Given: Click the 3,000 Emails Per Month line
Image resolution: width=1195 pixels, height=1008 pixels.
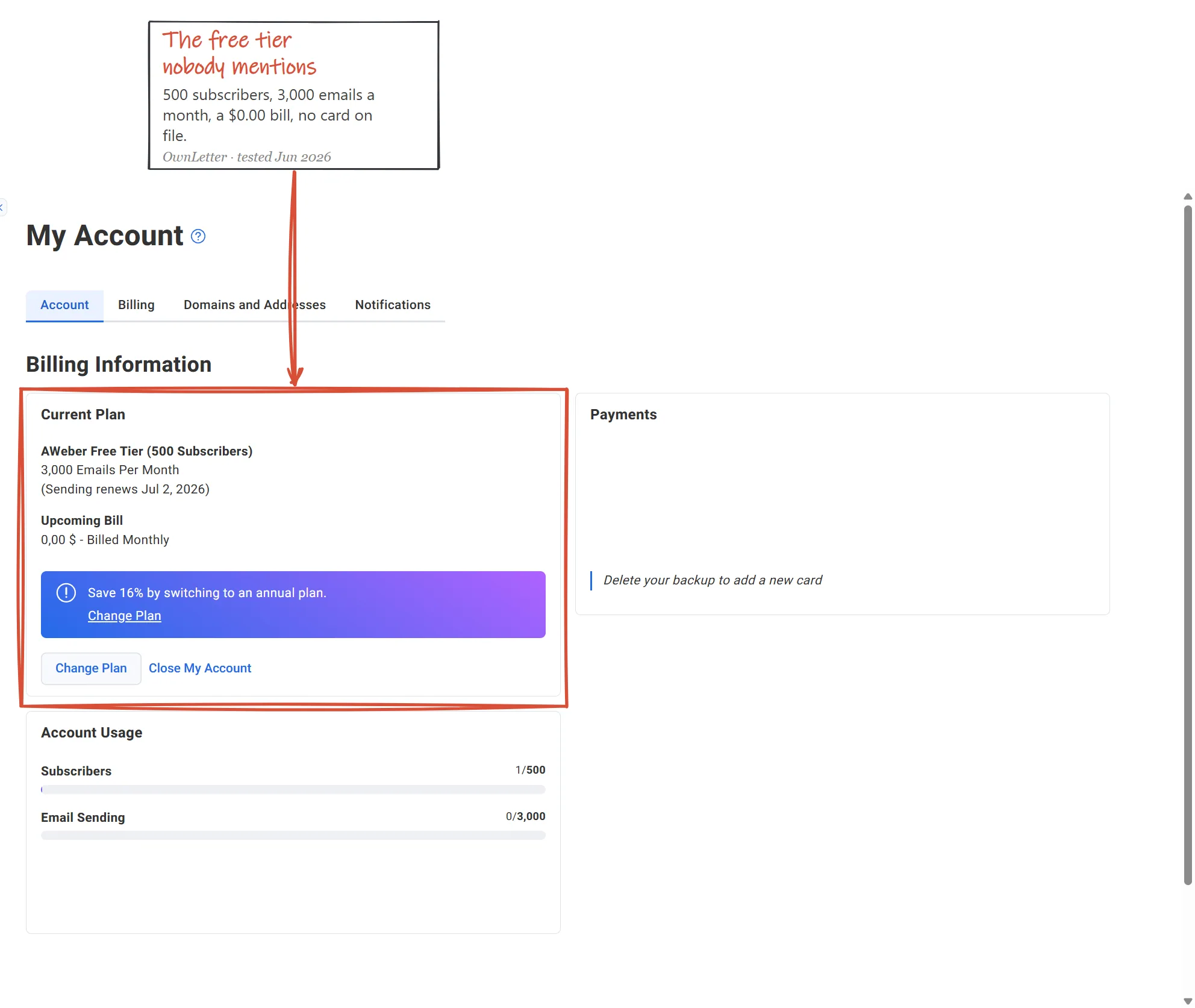Looking at the screenshot, I should (110, 470).
